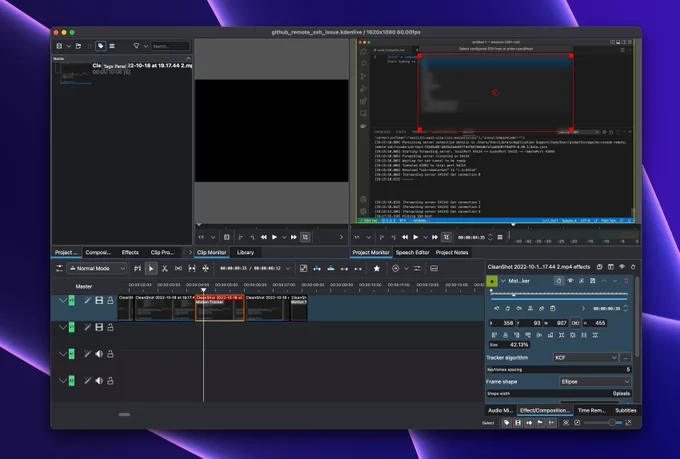Click the Master timeline button
The image size is (680, 459).
pos(84,286)
